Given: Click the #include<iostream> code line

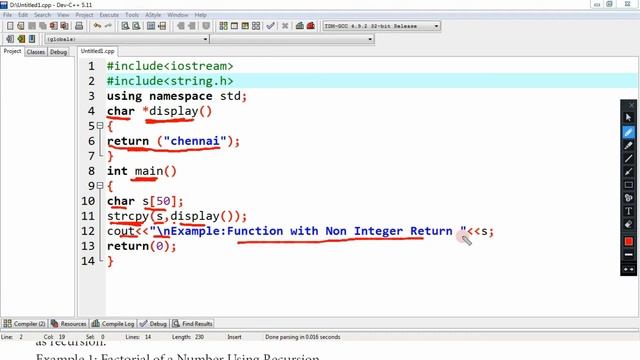Looking at the screenshot, I should pyautogui.click(x=170, y=66).
